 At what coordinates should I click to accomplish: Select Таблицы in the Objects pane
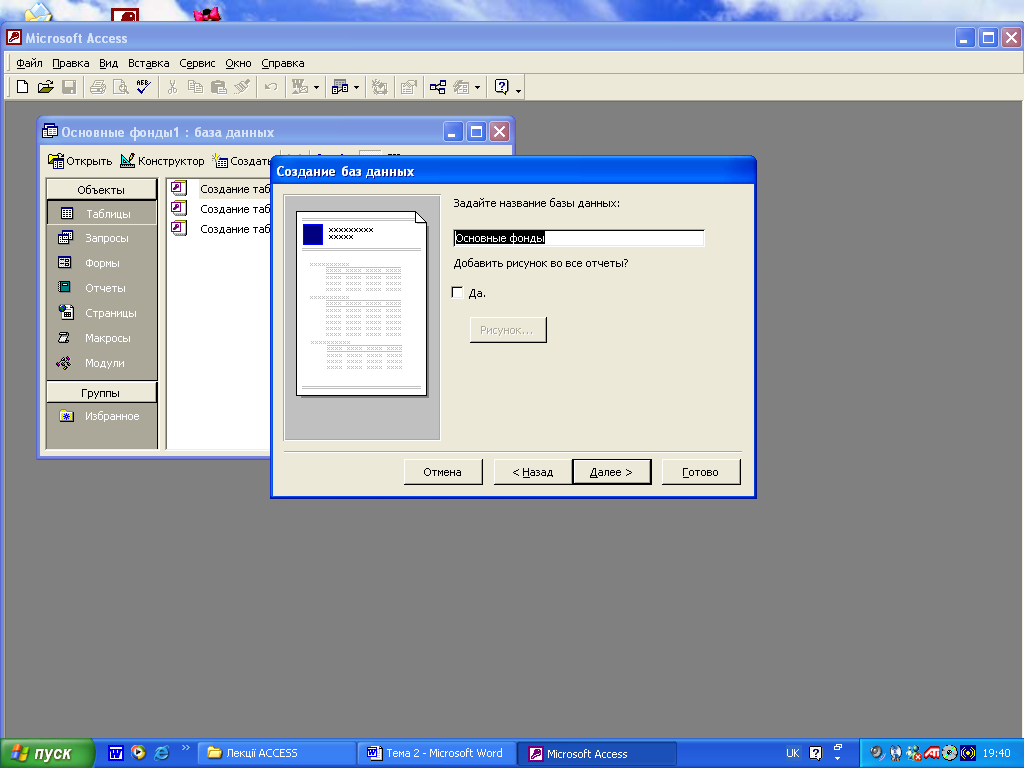point(102,214)
